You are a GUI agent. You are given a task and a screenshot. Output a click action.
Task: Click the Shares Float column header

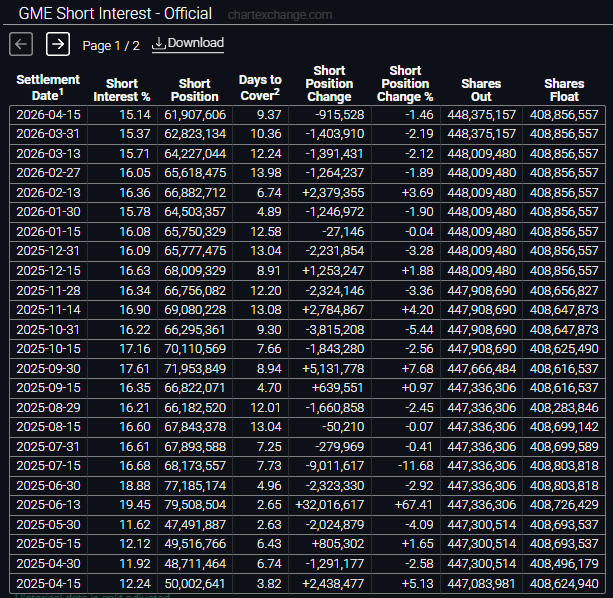564,90
